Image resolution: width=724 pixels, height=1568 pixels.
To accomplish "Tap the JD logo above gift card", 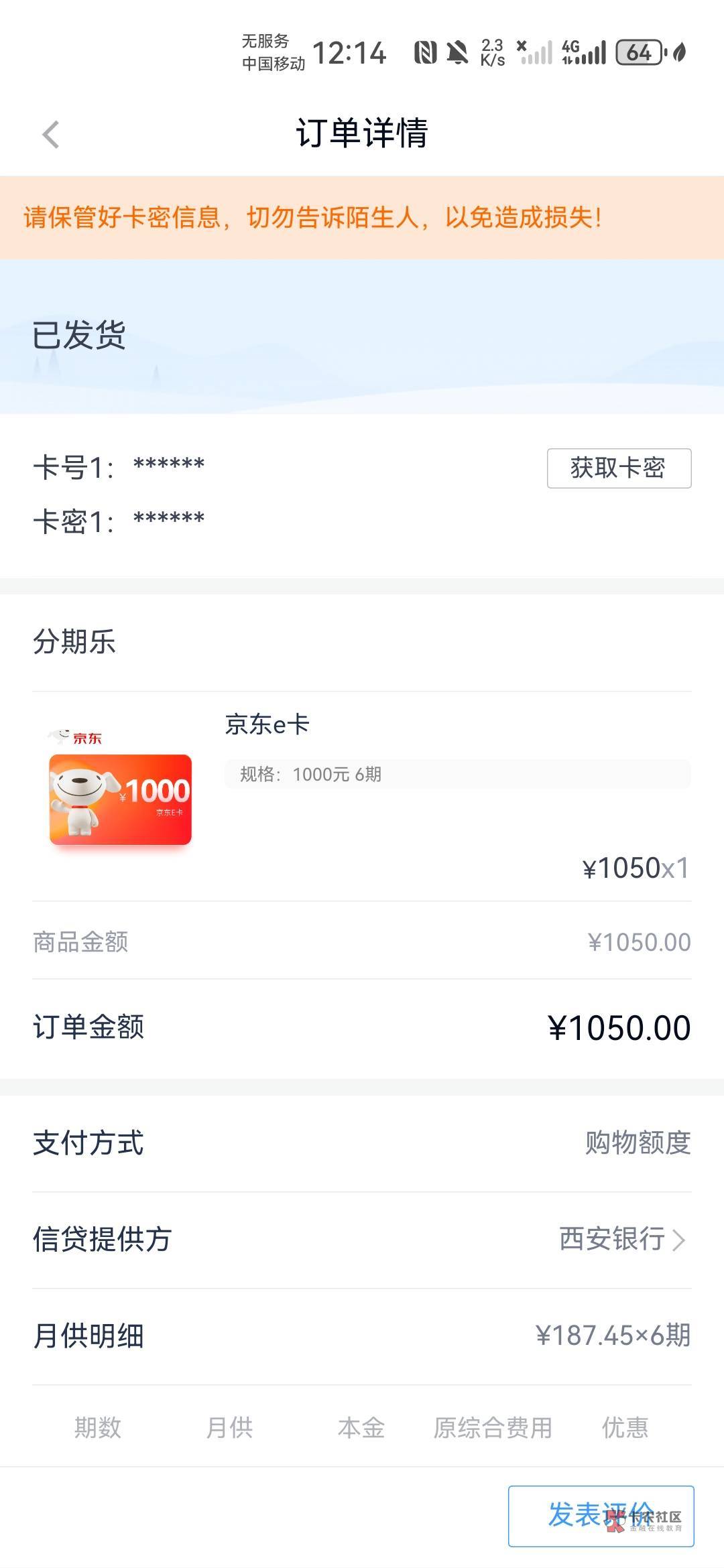I will click(75, 737).
